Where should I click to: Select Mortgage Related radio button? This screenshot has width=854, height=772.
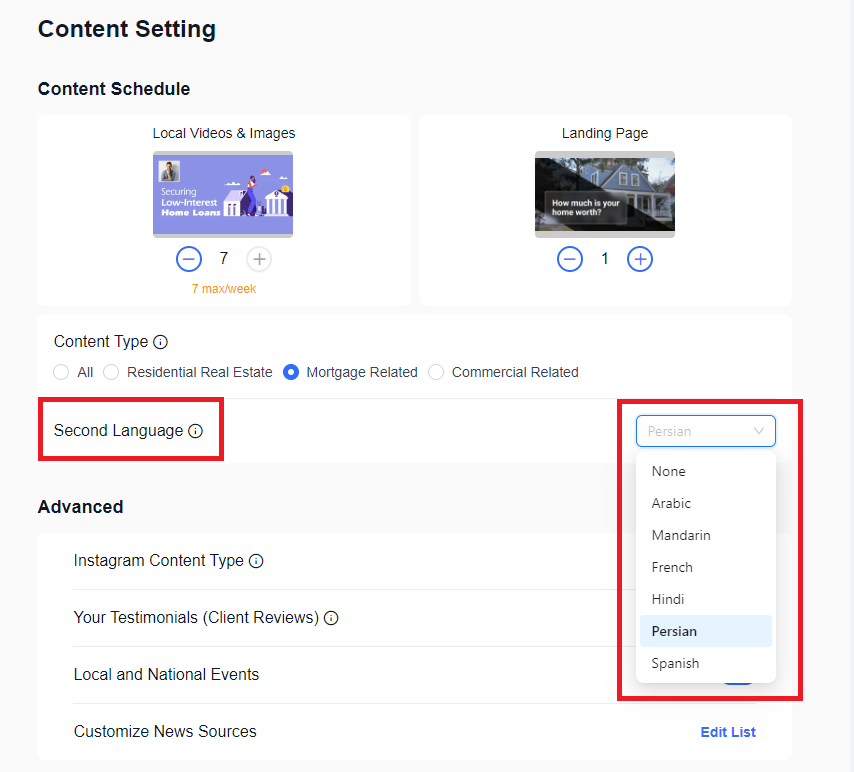pos(291,372)
